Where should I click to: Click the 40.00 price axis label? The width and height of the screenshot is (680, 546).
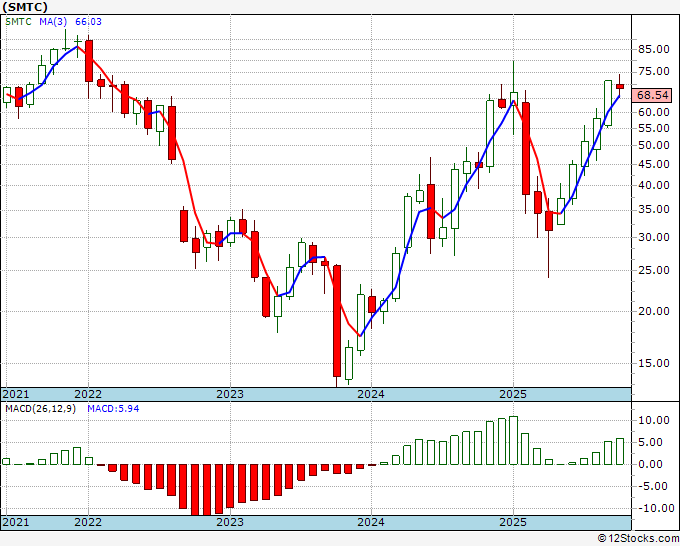point(654,186)
